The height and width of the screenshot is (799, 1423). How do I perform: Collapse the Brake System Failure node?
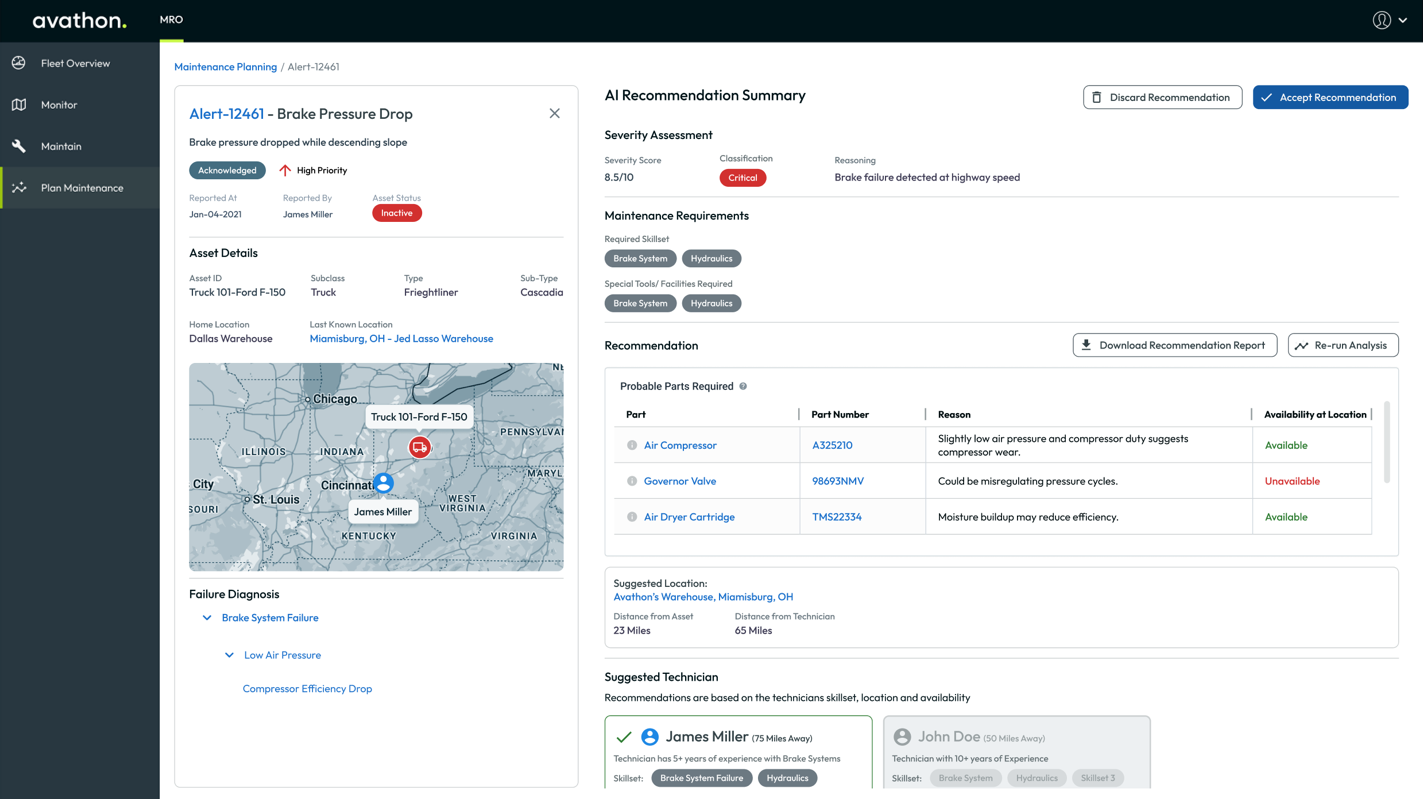pyautogui.click(x=207, y=618)
